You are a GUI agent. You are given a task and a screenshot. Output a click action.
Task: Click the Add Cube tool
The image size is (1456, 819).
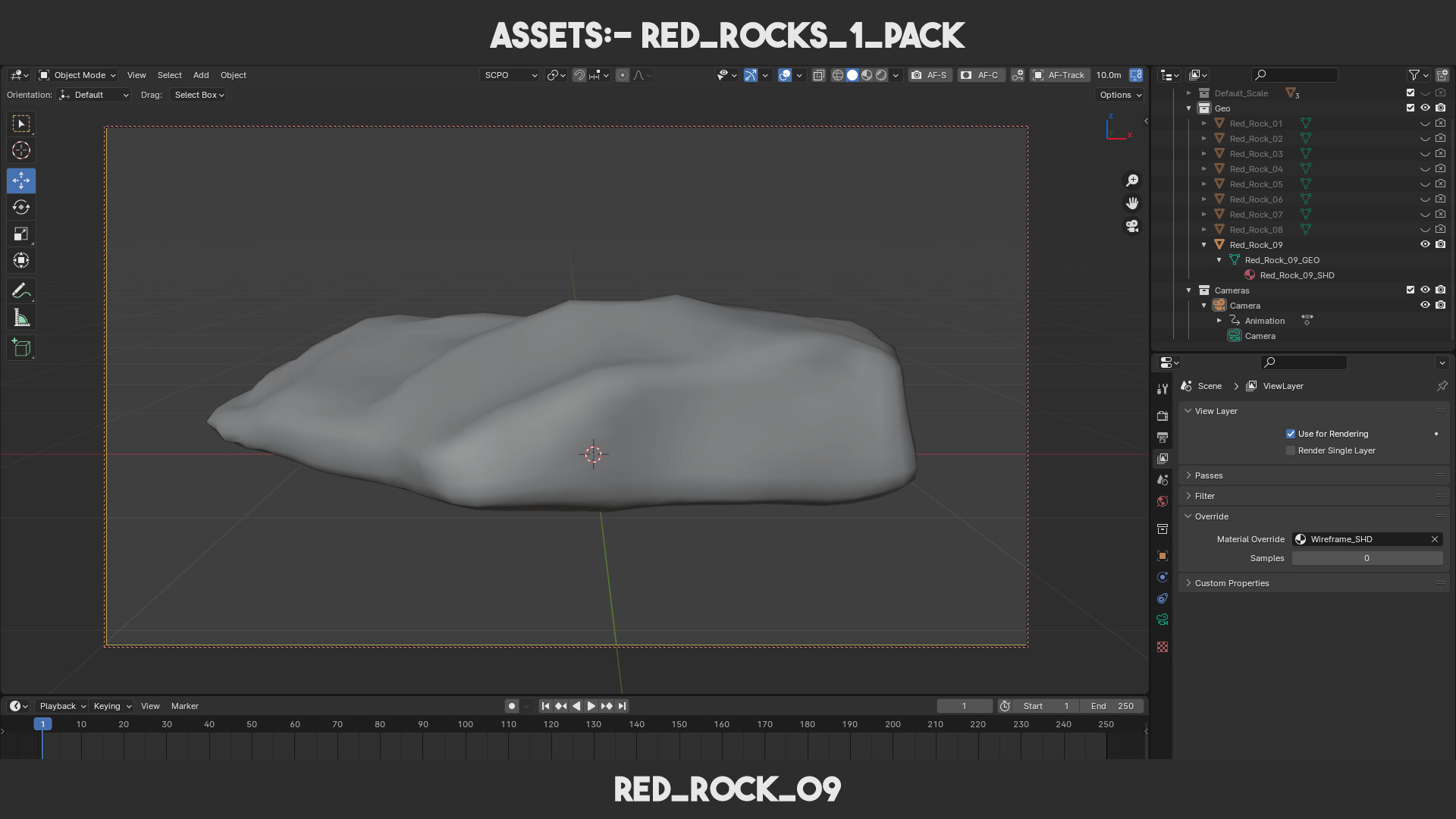(x=21, y=348)
